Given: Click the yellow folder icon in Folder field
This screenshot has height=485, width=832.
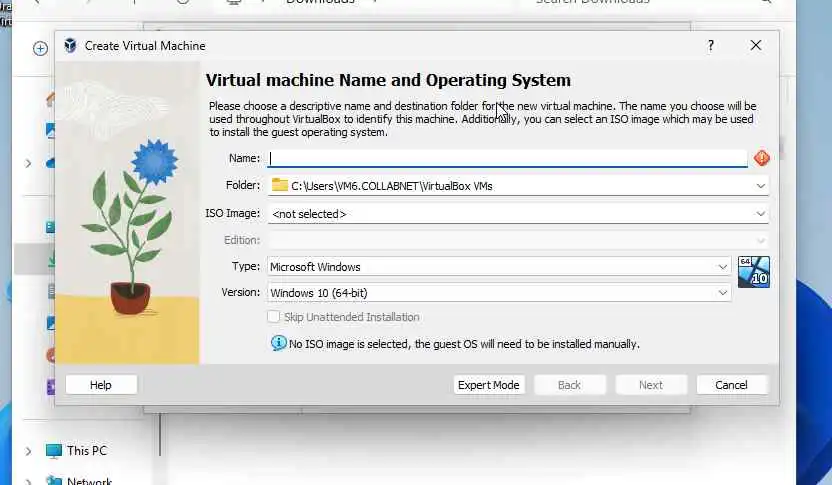Looking at the screenshot, I should [280, 185].
